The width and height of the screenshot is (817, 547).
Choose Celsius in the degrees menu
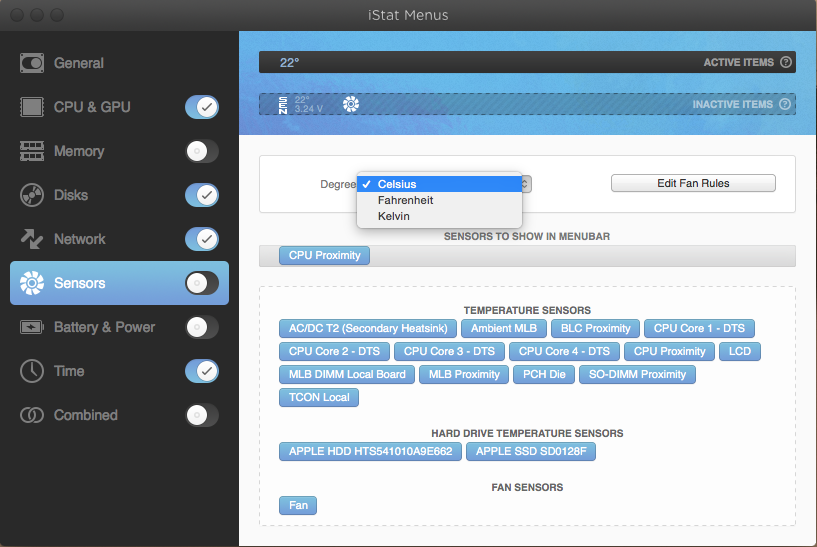click(439, 184)
